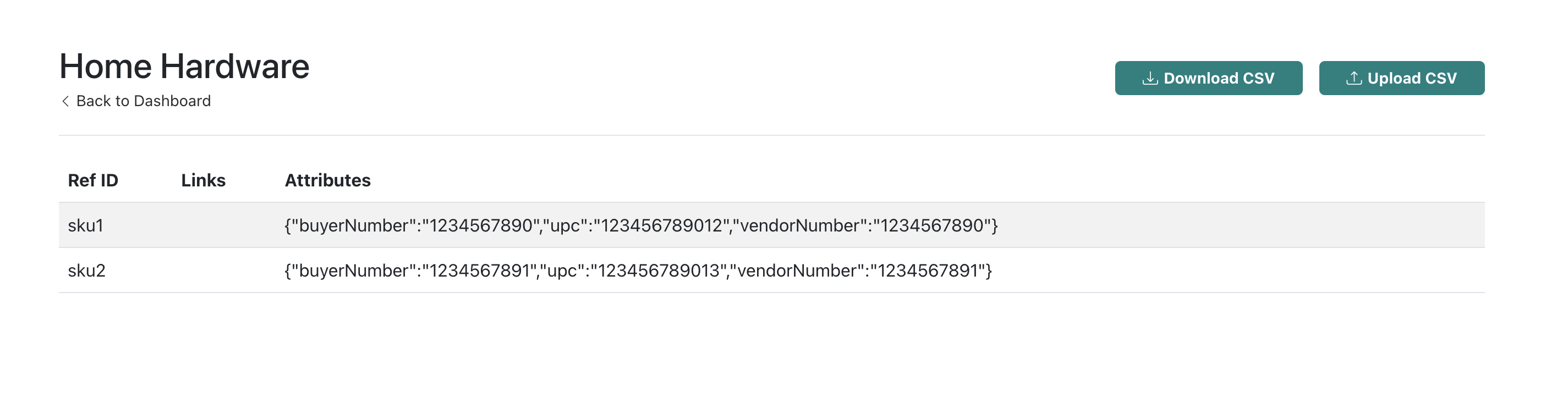Select the sku1 reference ID cell
The image size is (1568, 408).
[x=86, y=225]
